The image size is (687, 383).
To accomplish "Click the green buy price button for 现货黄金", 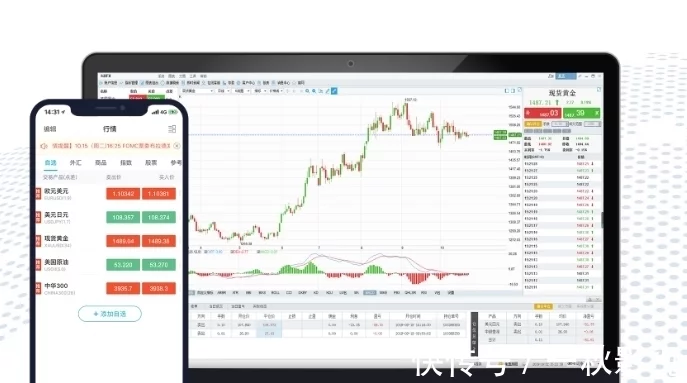I will (x=581, y=113).
